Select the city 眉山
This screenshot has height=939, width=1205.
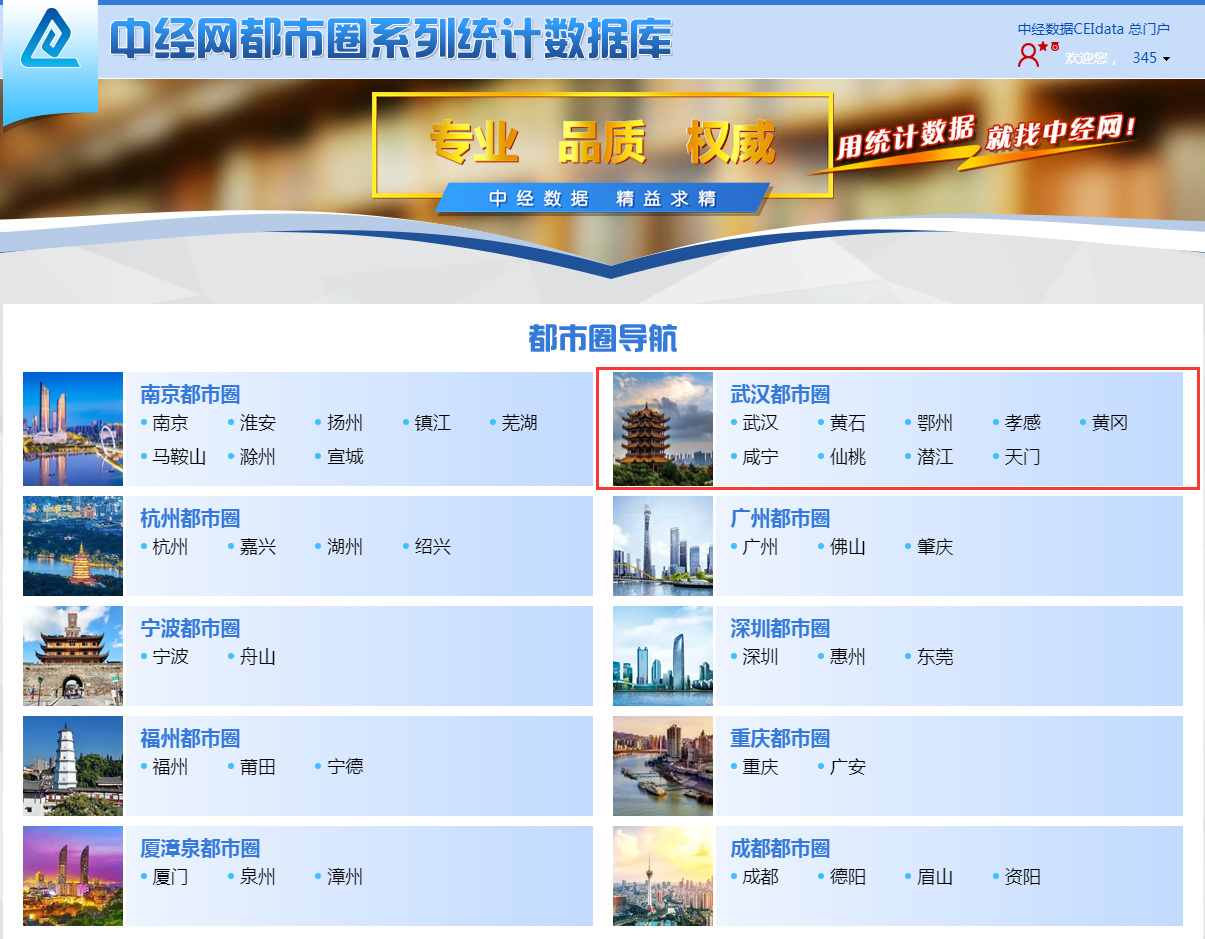tap(935, 877)
